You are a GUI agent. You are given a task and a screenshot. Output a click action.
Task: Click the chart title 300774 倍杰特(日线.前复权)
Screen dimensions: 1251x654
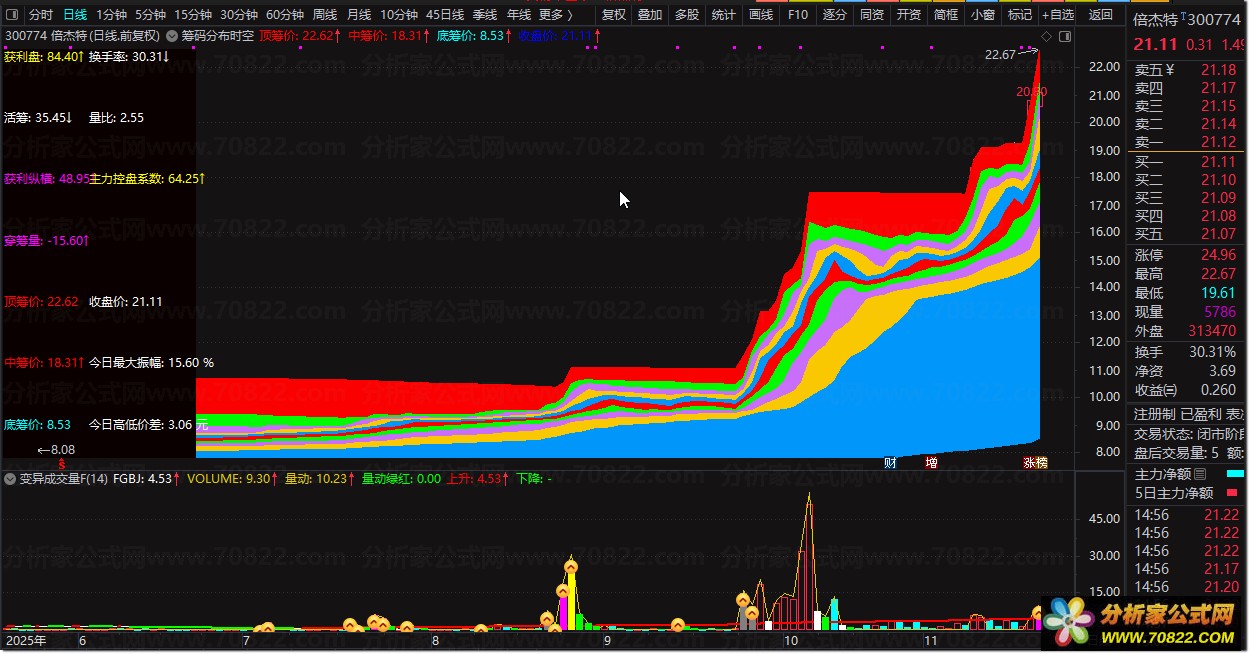pyautogui.click(x=82, y=35)
